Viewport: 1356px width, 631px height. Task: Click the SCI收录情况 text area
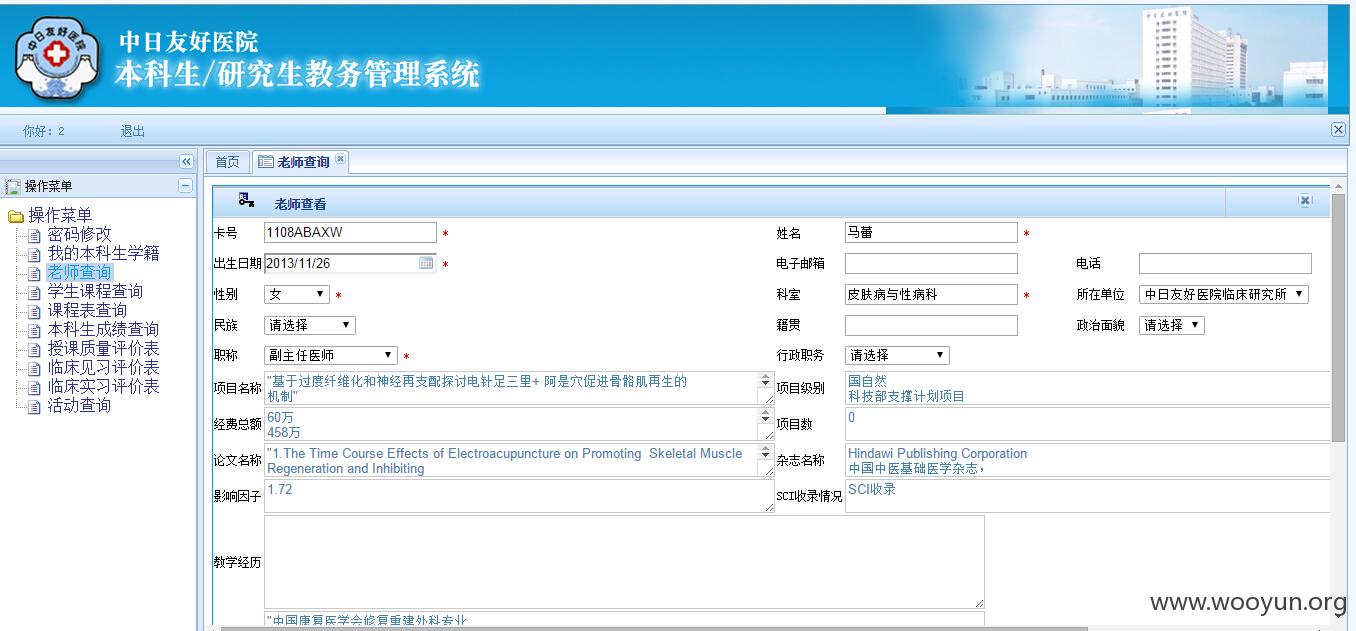pos(1087,497)
